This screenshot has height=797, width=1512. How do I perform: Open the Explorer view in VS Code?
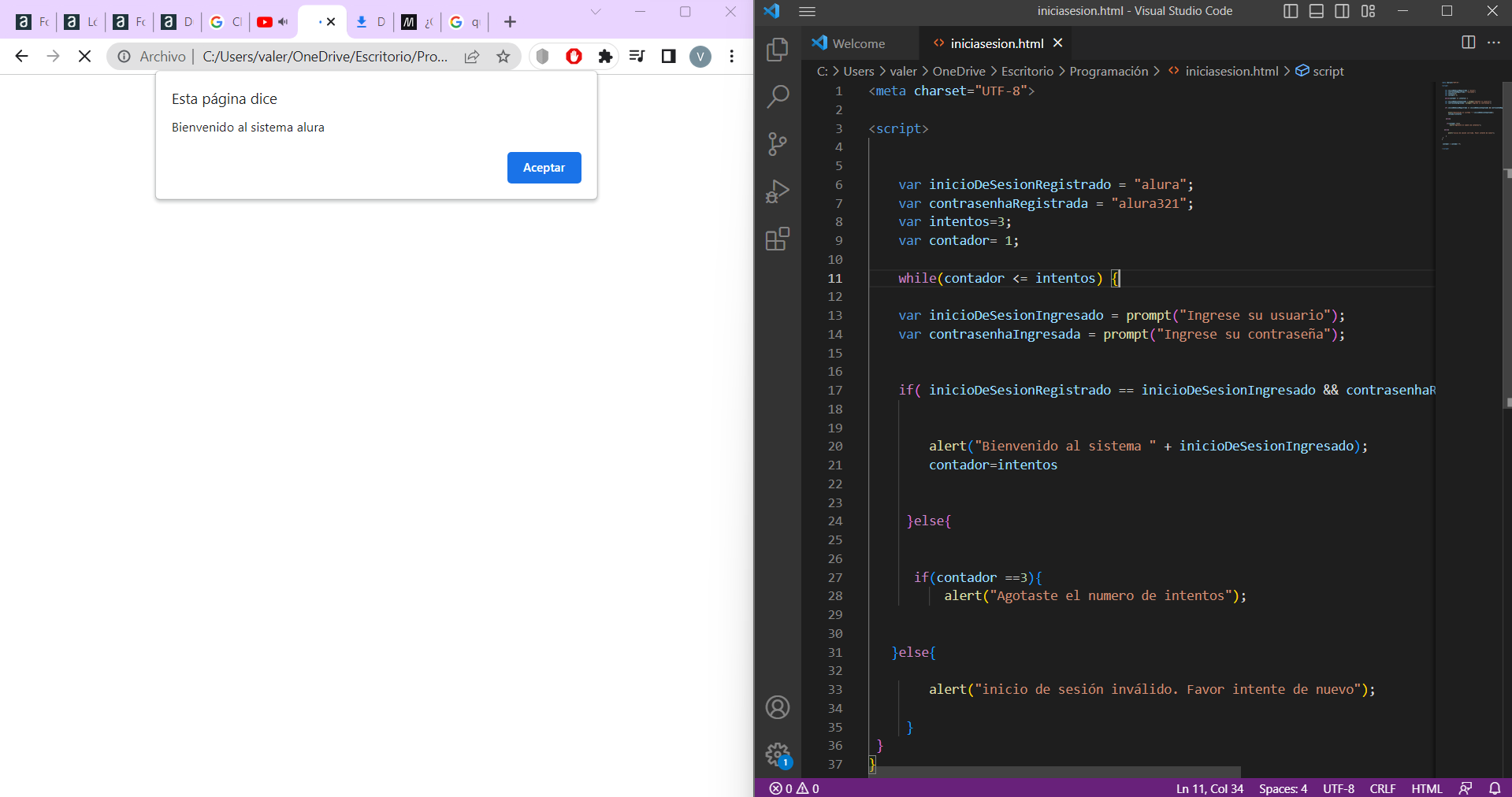(778, 50)
